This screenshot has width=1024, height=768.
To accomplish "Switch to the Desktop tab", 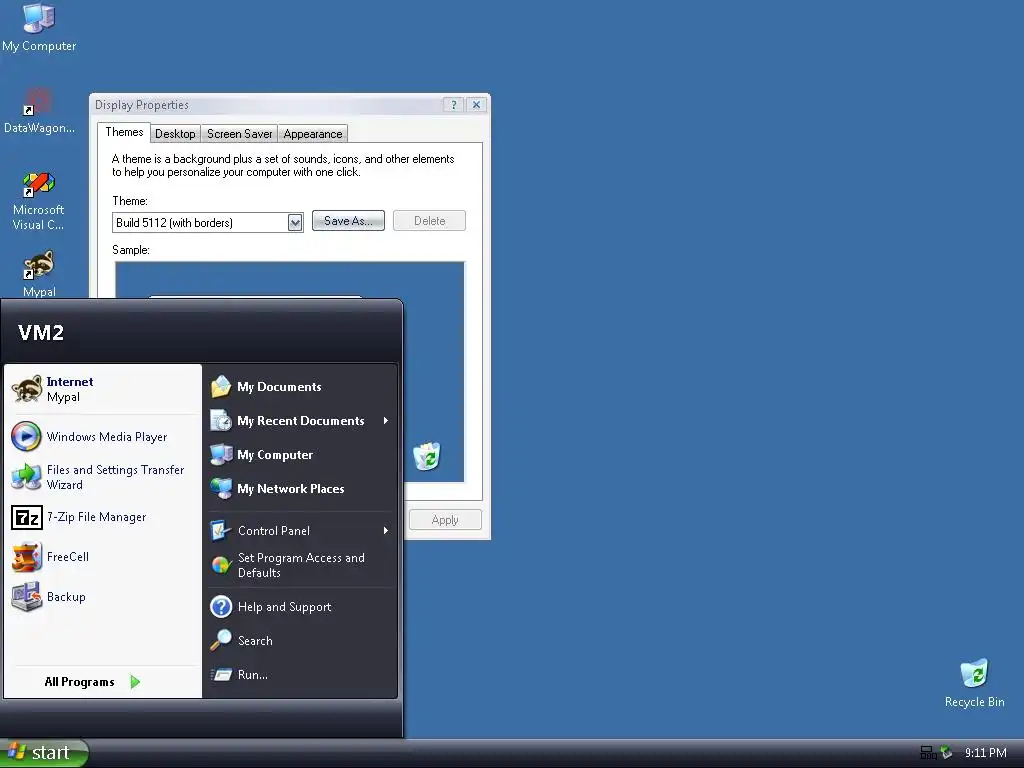I will coord(175,134).
